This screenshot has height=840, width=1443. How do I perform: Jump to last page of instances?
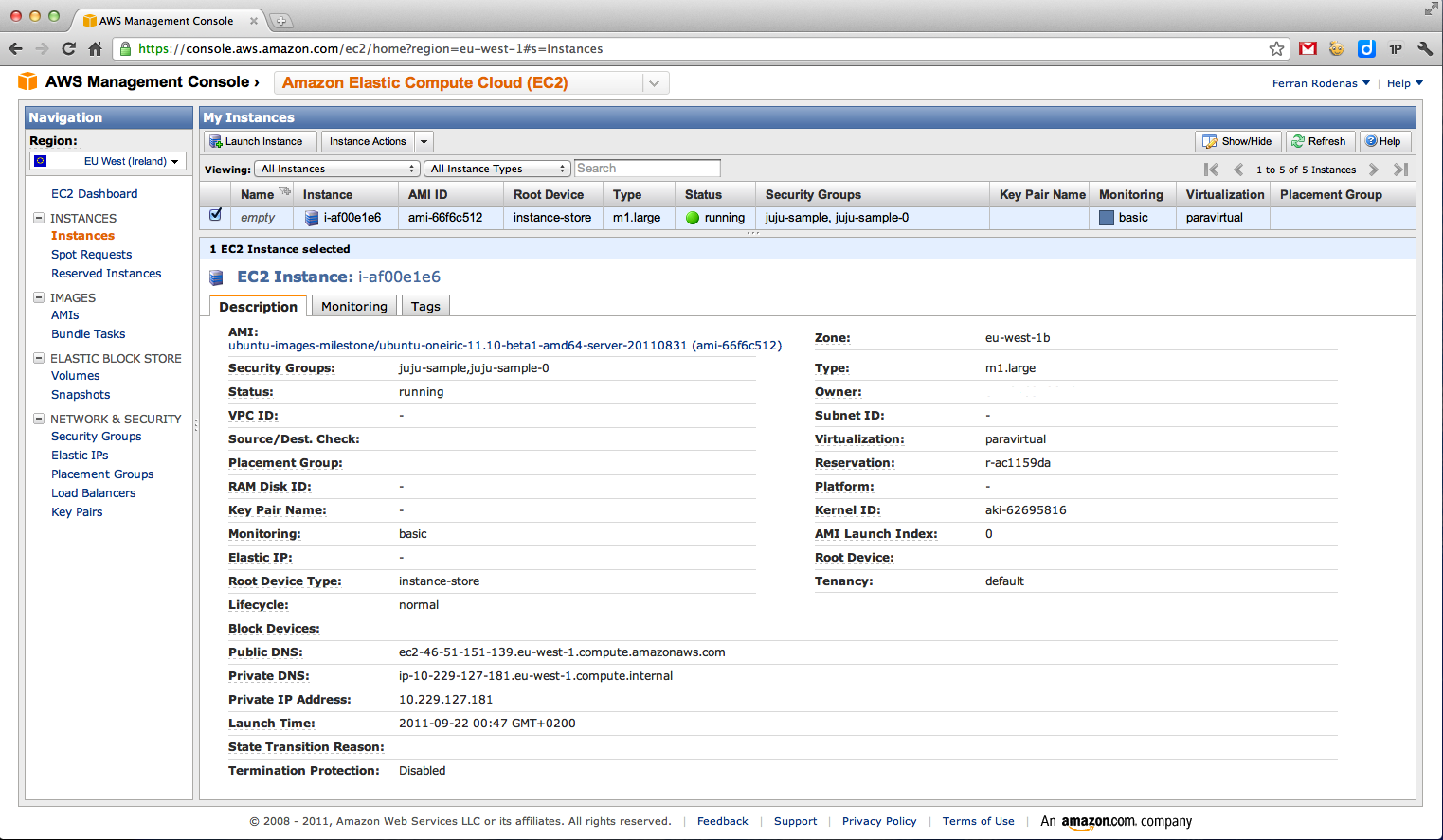point(1401,170)
